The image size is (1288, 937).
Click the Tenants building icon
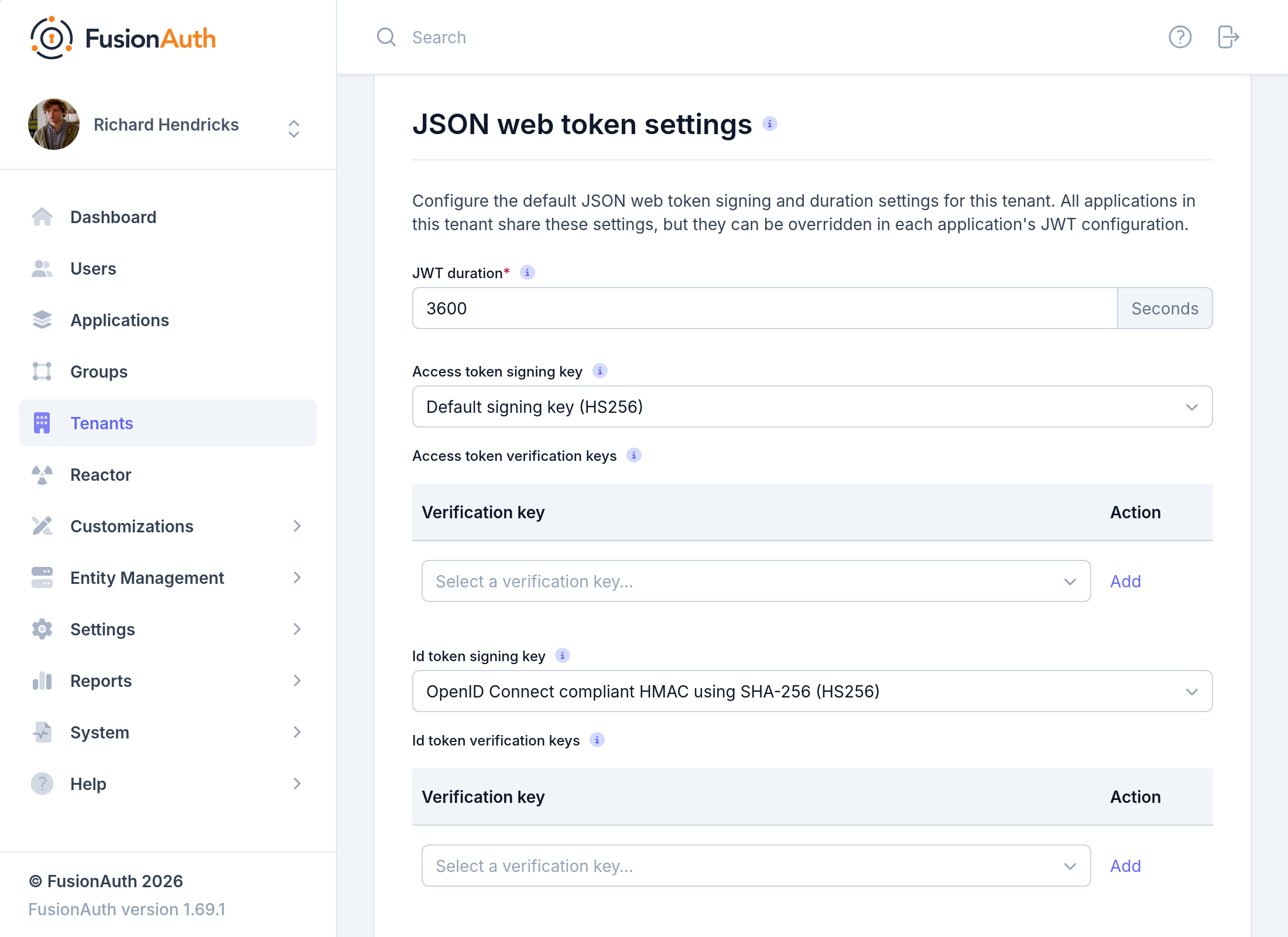[x=42, y=423]
